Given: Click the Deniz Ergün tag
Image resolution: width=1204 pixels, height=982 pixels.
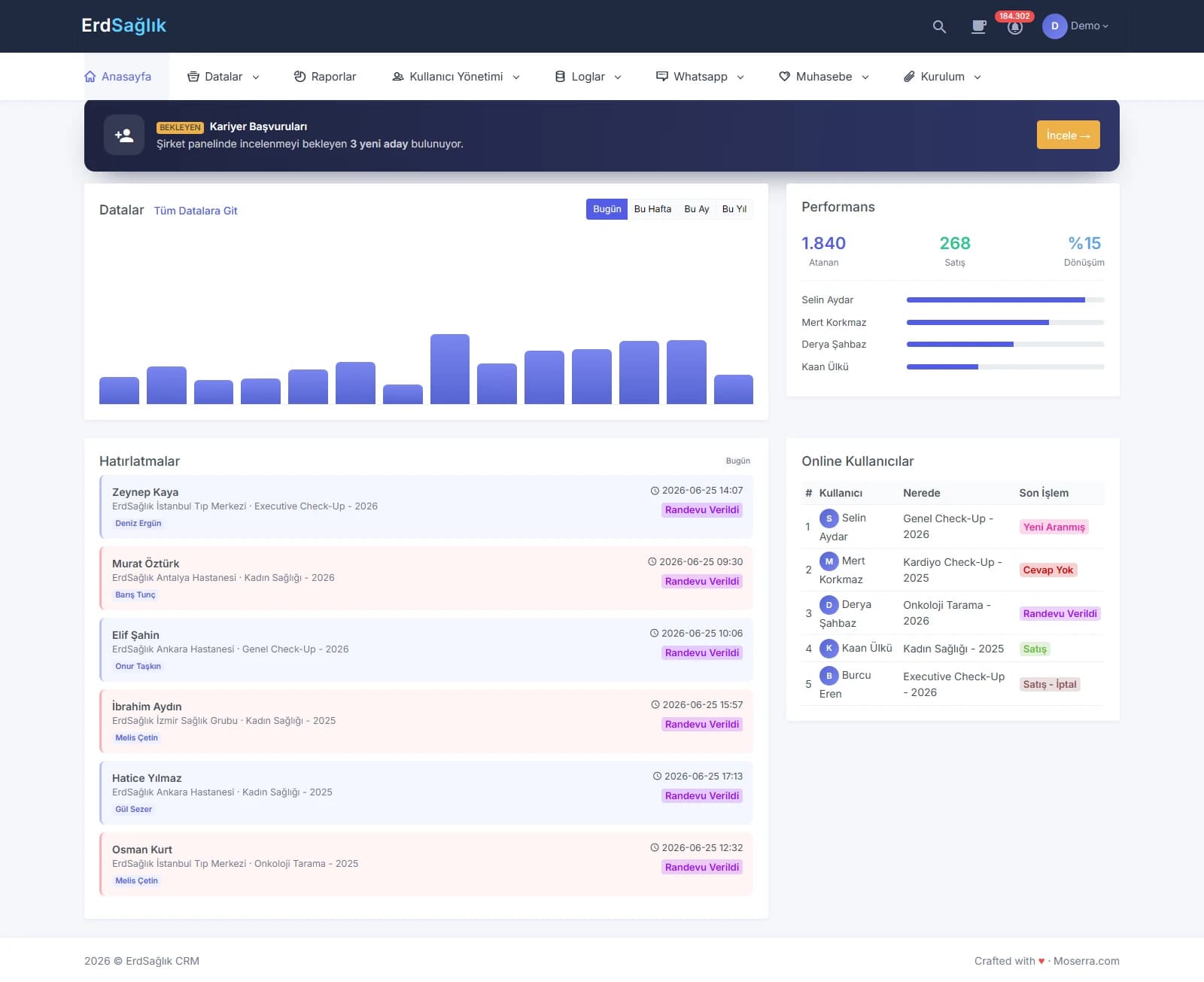Looking at the screenshot, I should pos(138,524).
